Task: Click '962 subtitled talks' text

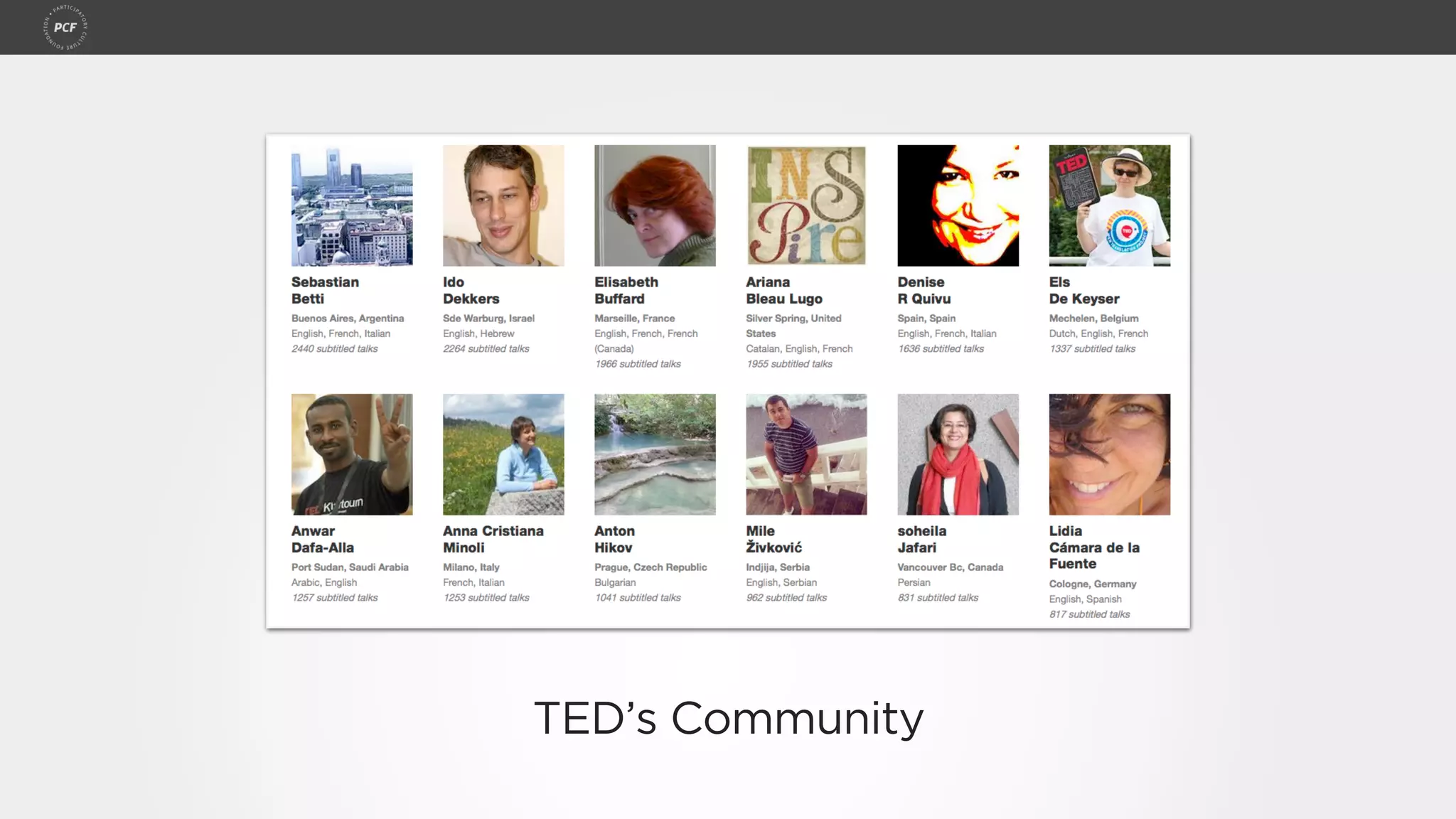Action: pyautogui.click(x=786, y=597)
